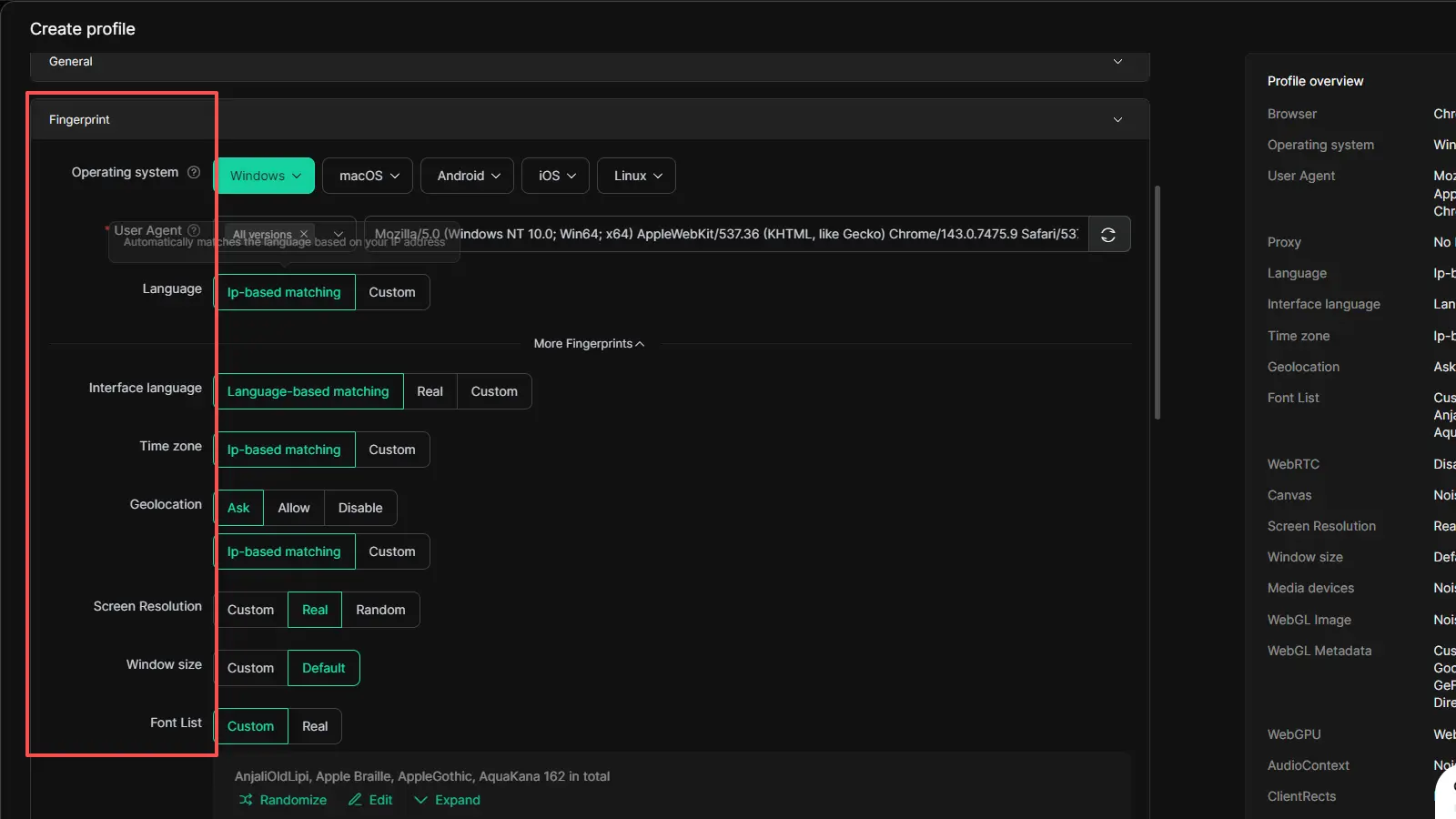
Task: Select Custom for Window size
Action: pos(250,668)
